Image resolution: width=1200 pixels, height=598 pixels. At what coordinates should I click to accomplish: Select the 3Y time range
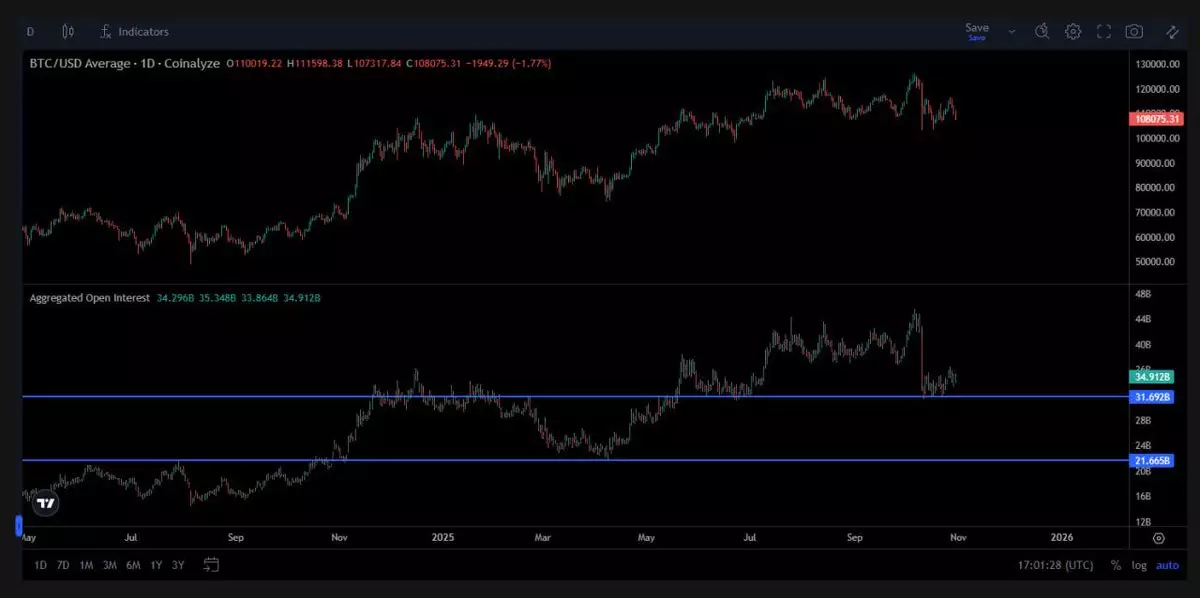(178, 565)
